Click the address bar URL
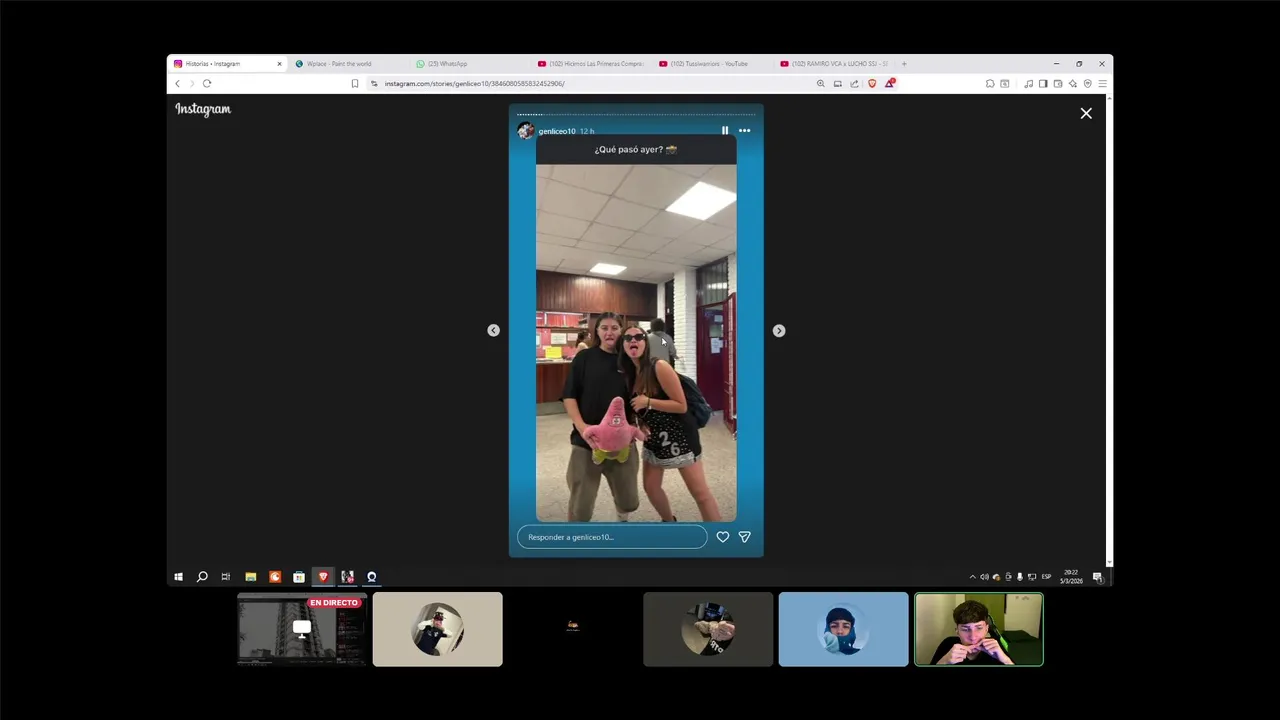The height and width of the screenshot is (720, 1280). (475, 83)
